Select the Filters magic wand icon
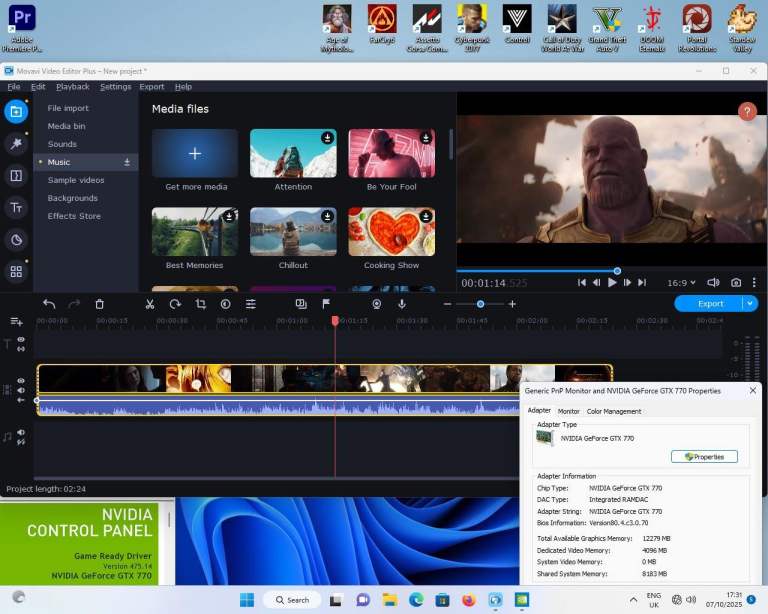The width and height of the screenshot is (768, 614). (16, 144)
